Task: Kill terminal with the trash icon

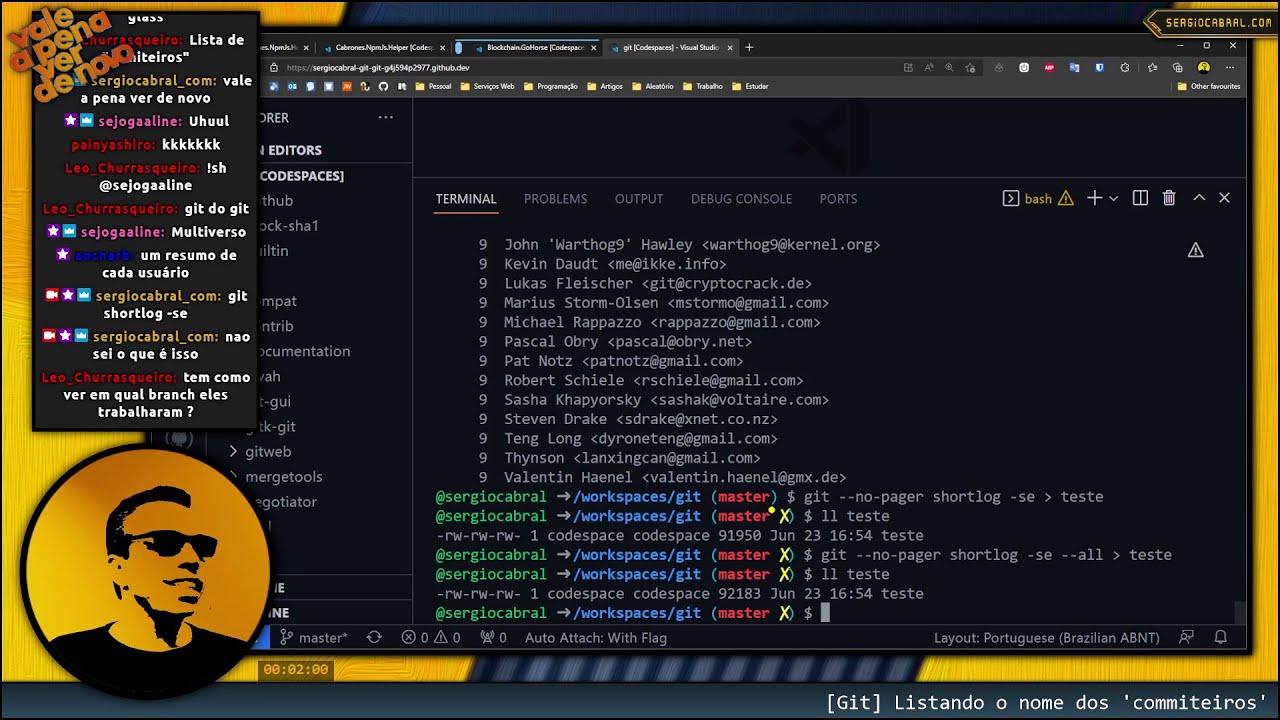Action: click(x=1169, y=198)
